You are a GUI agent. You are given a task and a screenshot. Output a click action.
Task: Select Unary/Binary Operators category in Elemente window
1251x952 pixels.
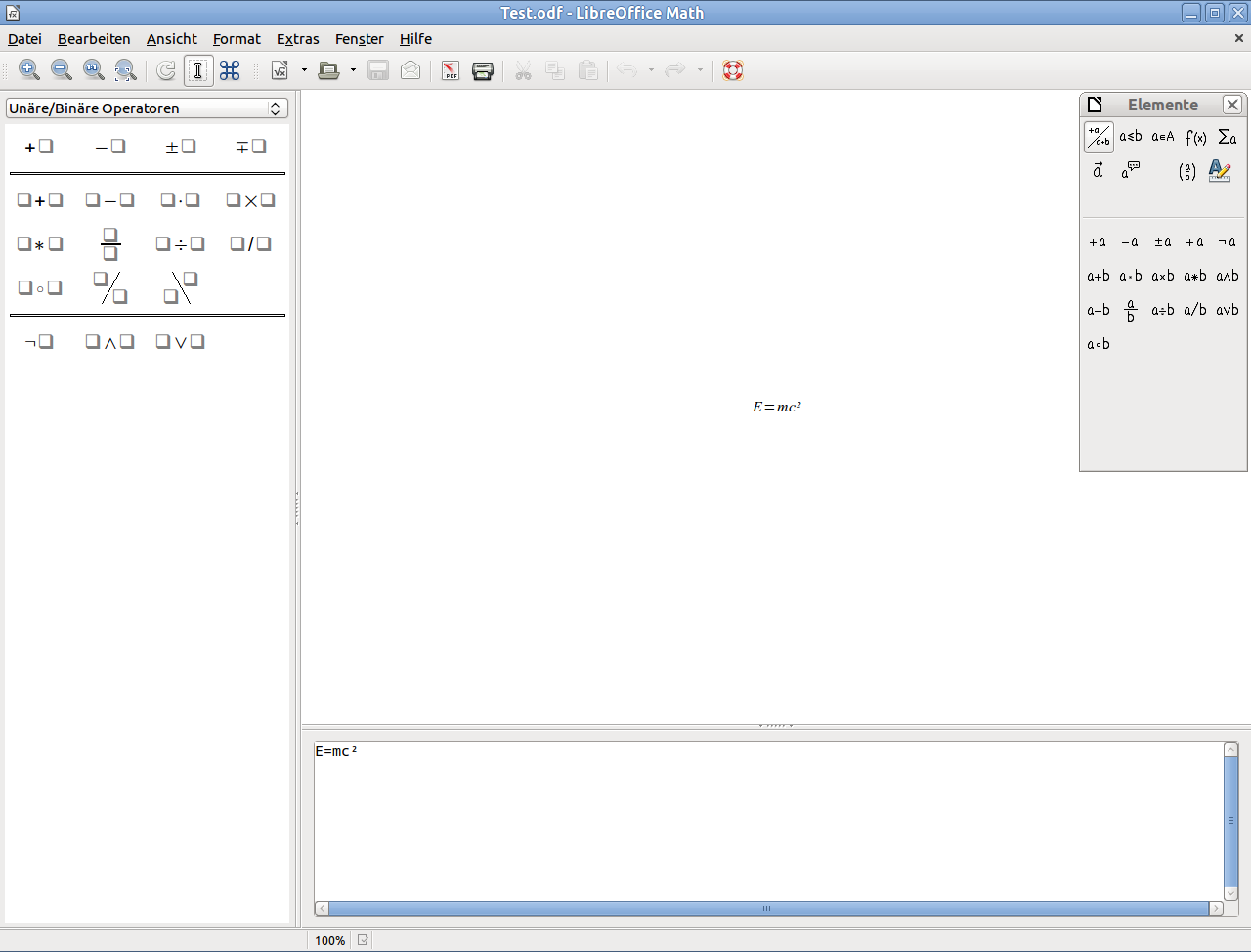click(x=1099, y=137)
